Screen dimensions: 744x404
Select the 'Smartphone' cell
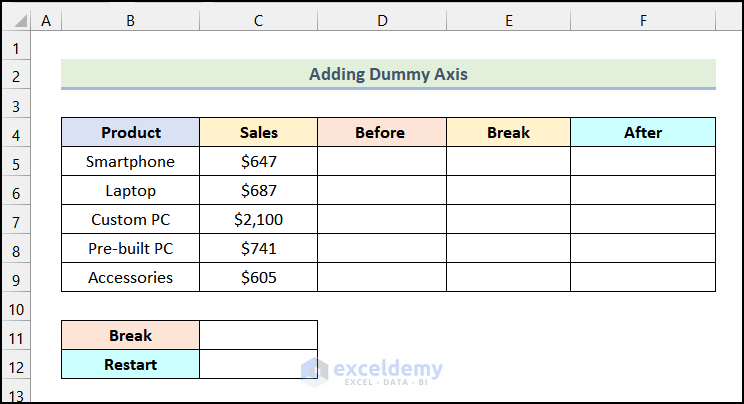click(x=130, y=161)
